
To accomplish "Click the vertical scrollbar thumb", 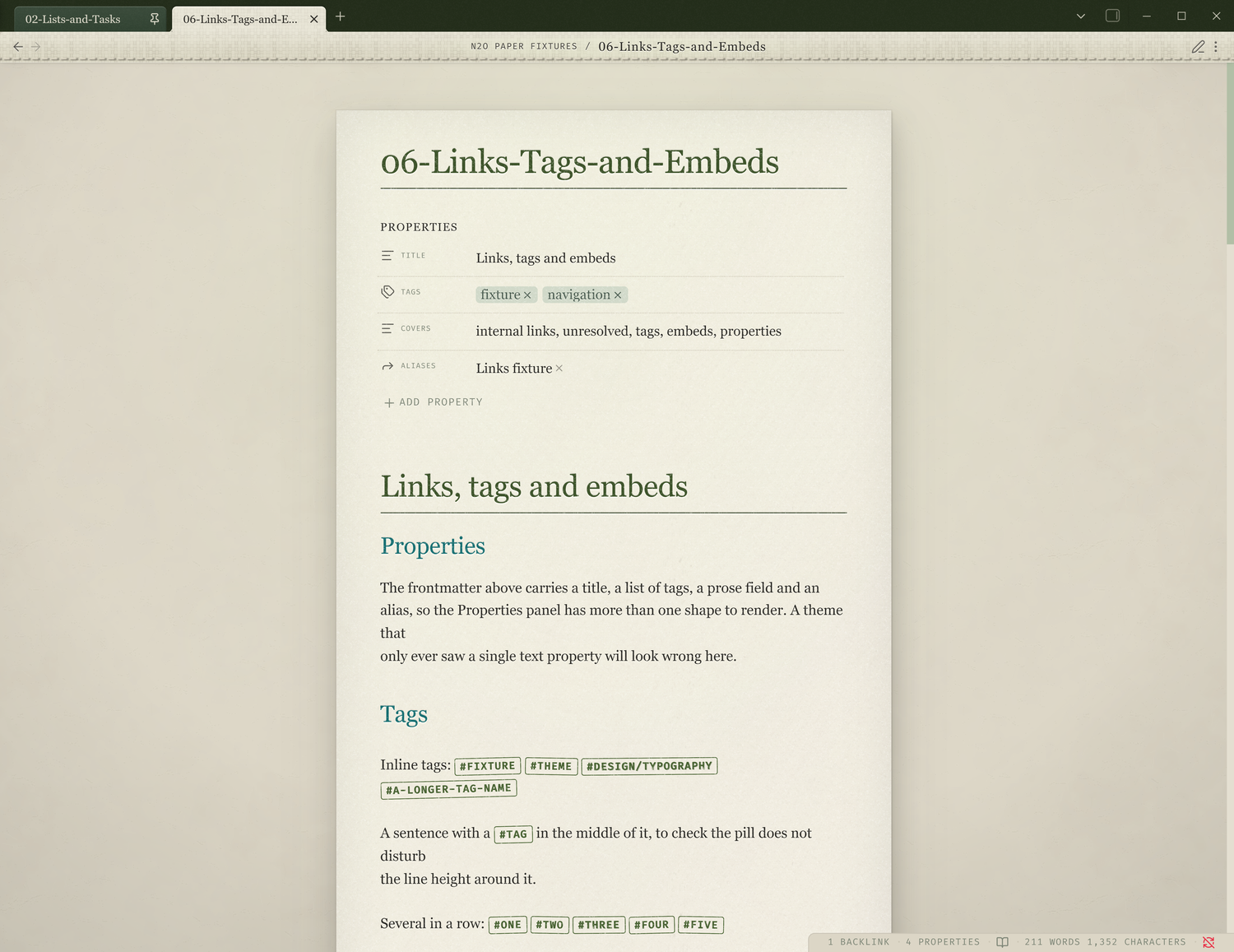I will coord(1230,154).
